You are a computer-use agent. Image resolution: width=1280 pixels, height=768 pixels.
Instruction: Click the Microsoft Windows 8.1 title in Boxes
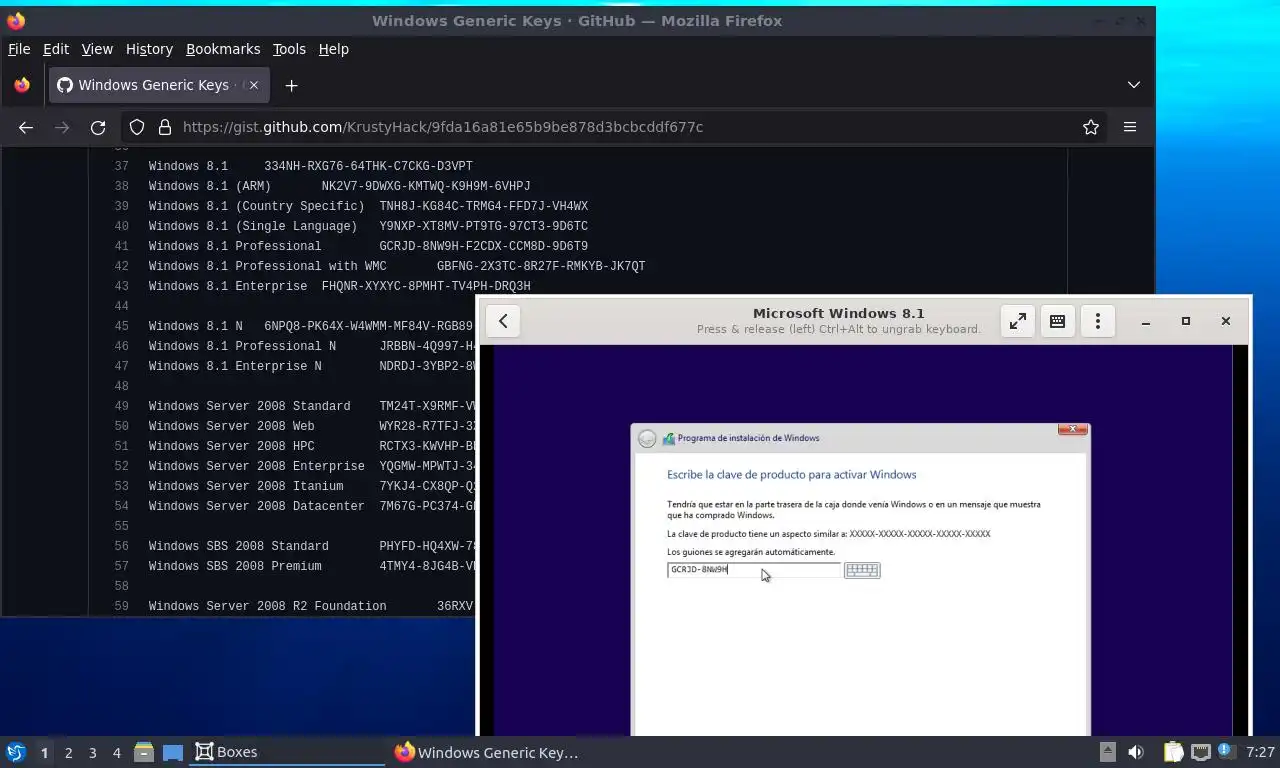click(x=838, y=313)
